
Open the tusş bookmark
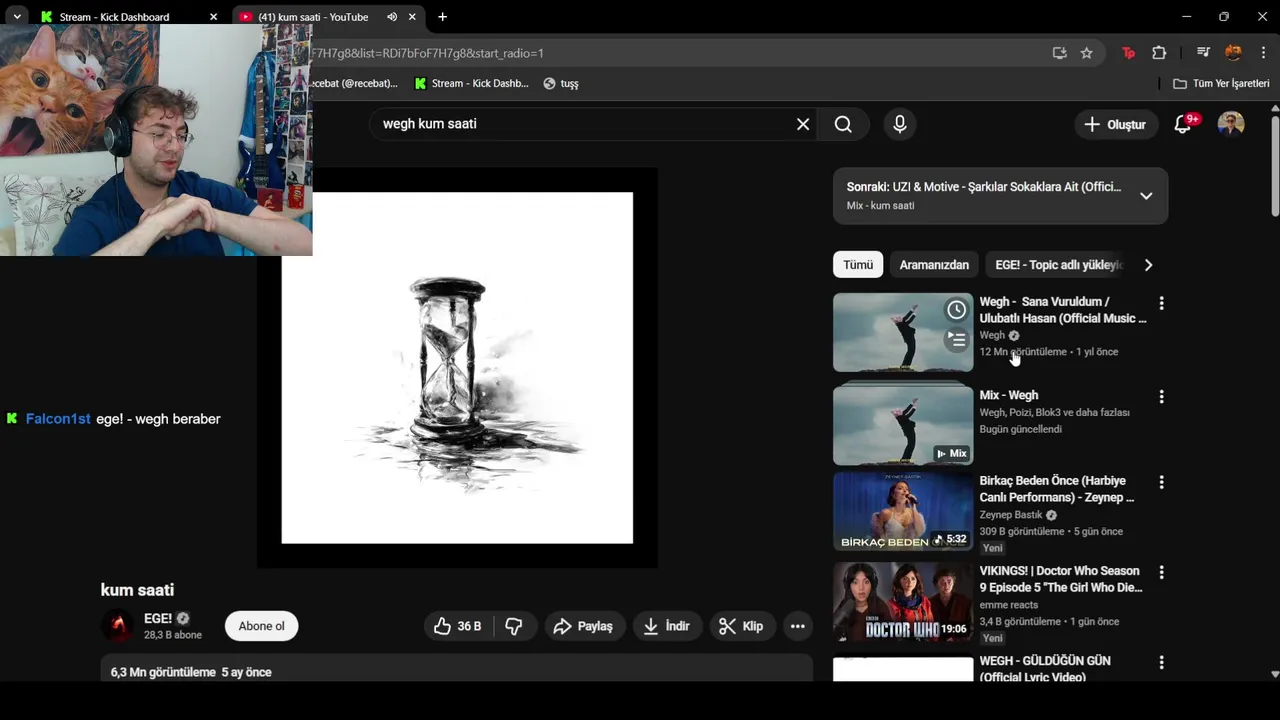point(561,84)
